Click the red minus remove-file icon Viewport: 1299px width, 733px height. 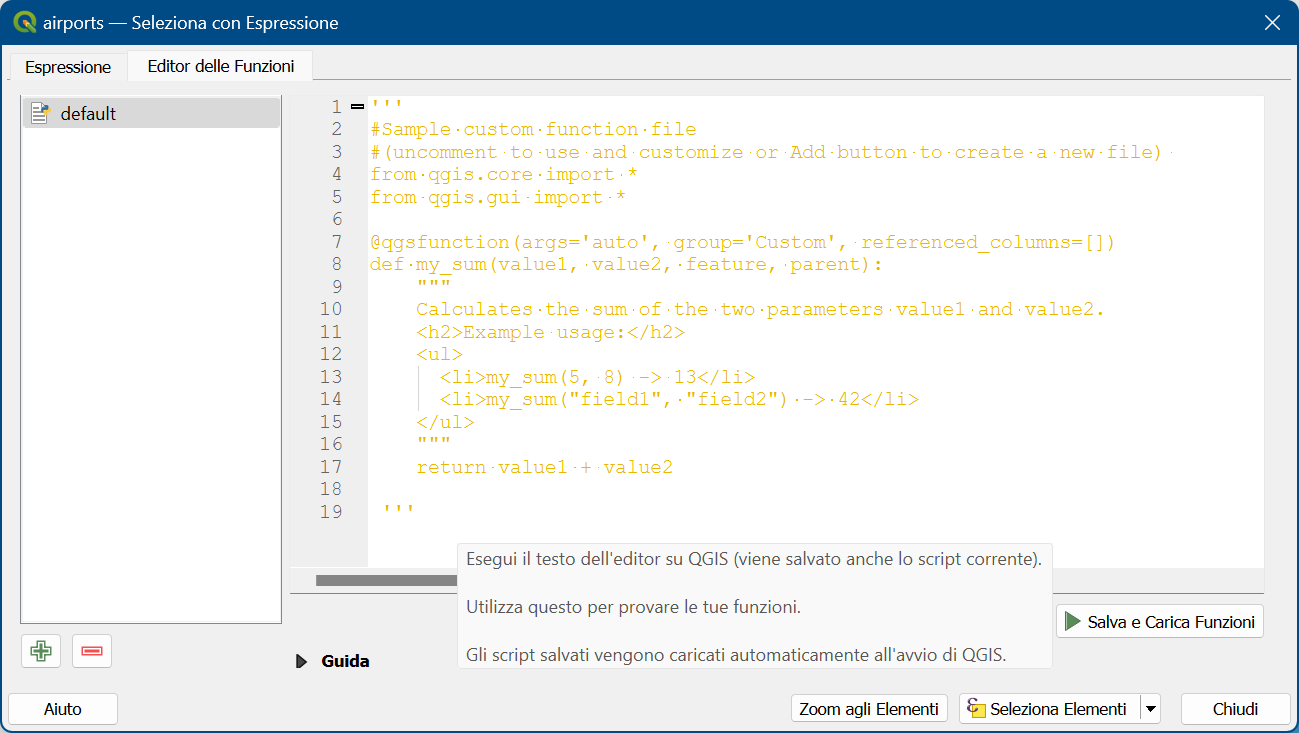(x=92, y=651)
